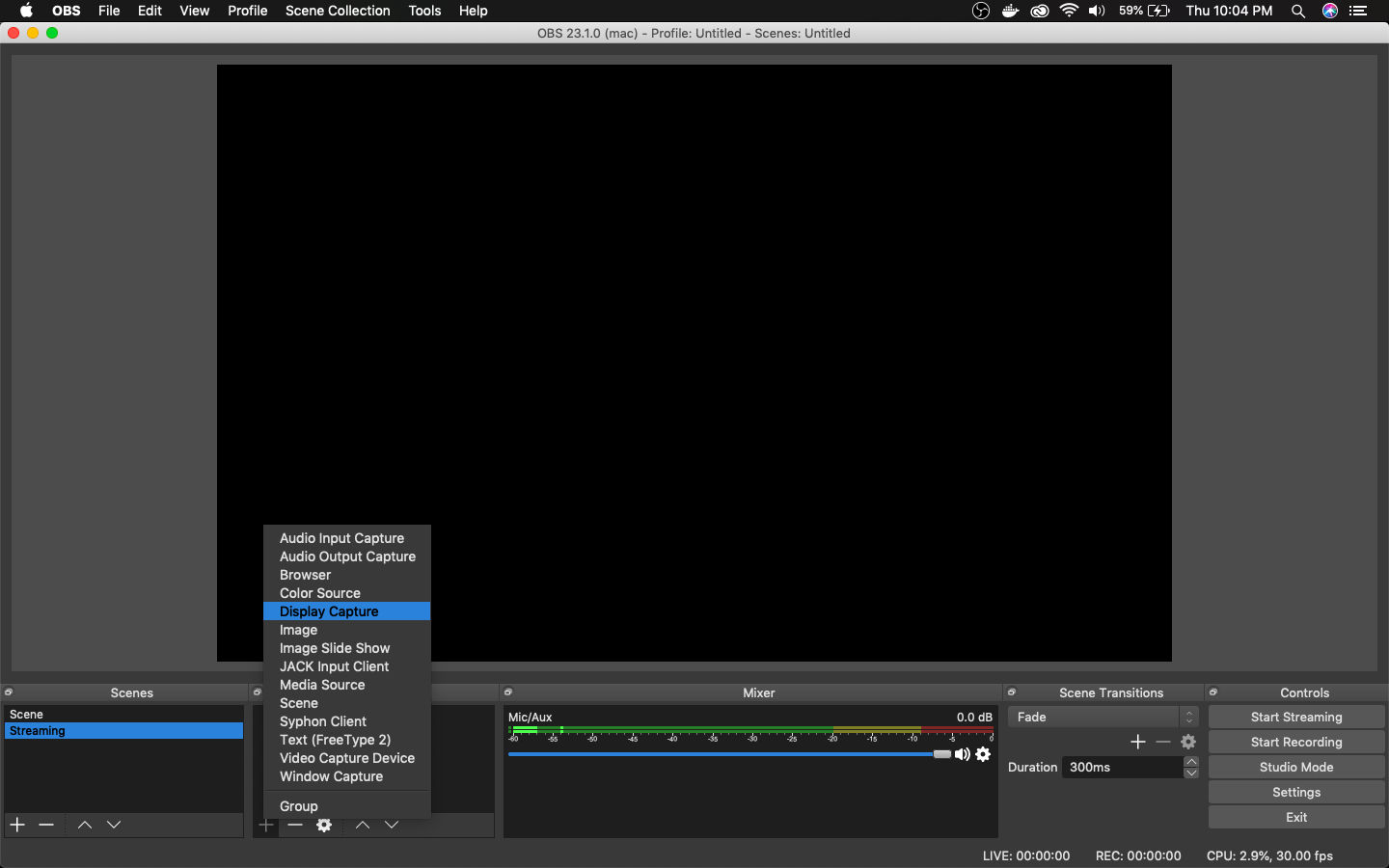Adjust the Mic/Aux volume slider
This screenshot has height=868, width=1389.
pyautogui.click(x=941, y=754)
